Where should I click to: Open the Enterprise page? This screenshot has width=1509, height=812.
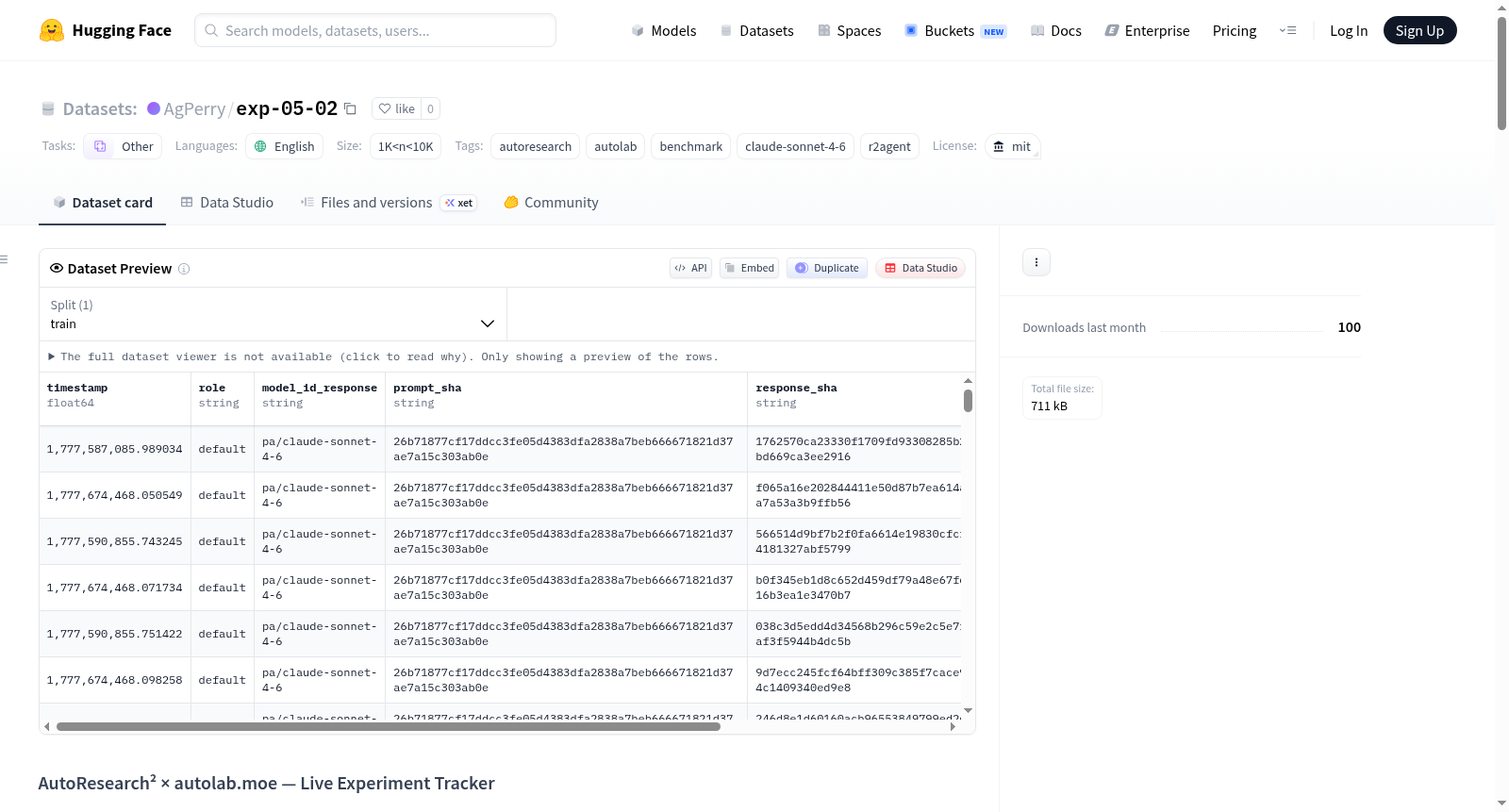click(x=1148, y=30)
